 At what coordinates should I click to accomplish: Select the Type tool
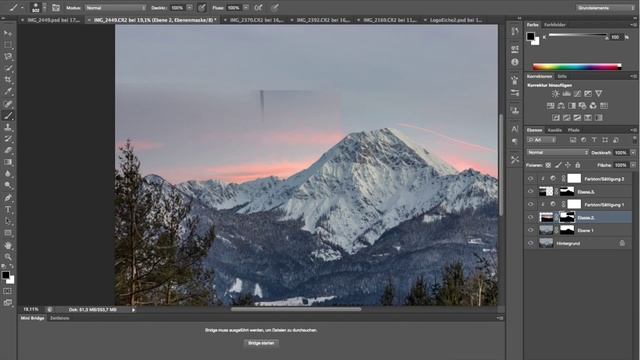(8, 210)
